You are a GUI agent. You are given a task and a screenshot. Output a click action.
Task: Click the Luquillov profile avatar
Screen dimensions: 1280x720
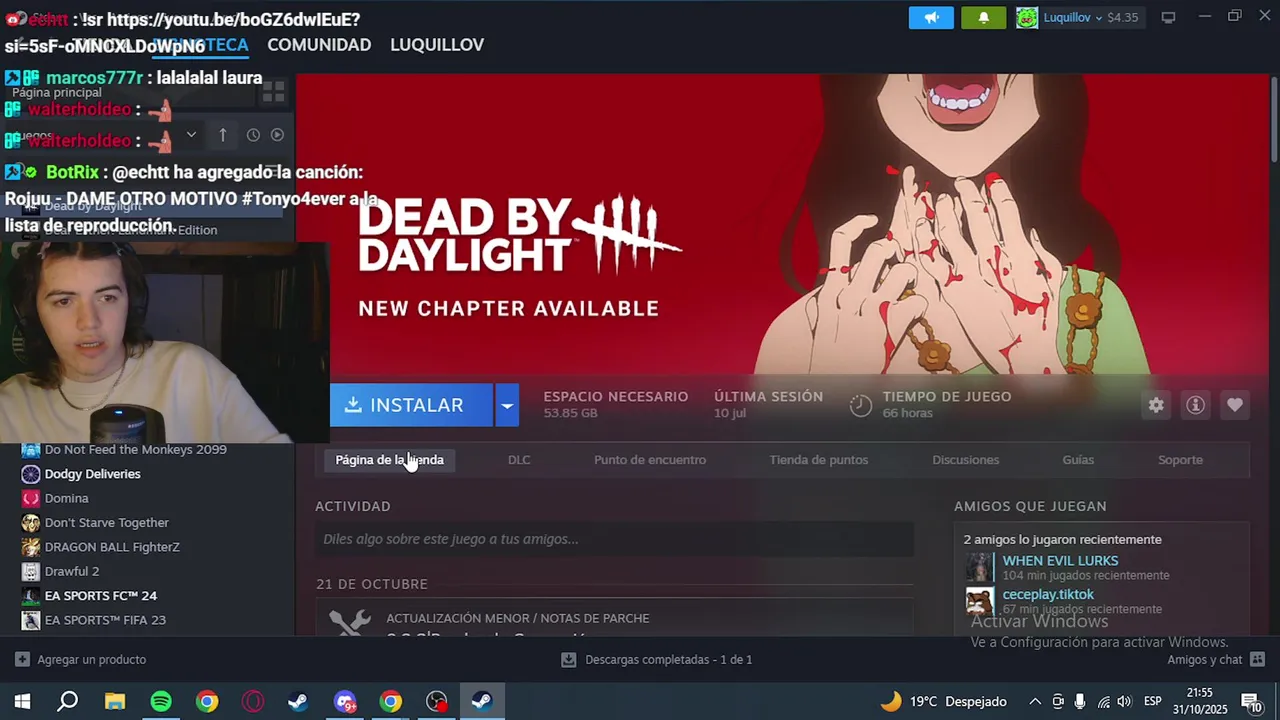pos(1027,18)
